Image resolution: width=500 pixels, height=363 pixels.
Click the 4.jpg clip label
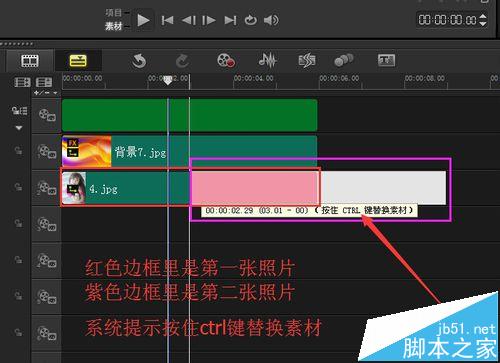tap(103, 189)
